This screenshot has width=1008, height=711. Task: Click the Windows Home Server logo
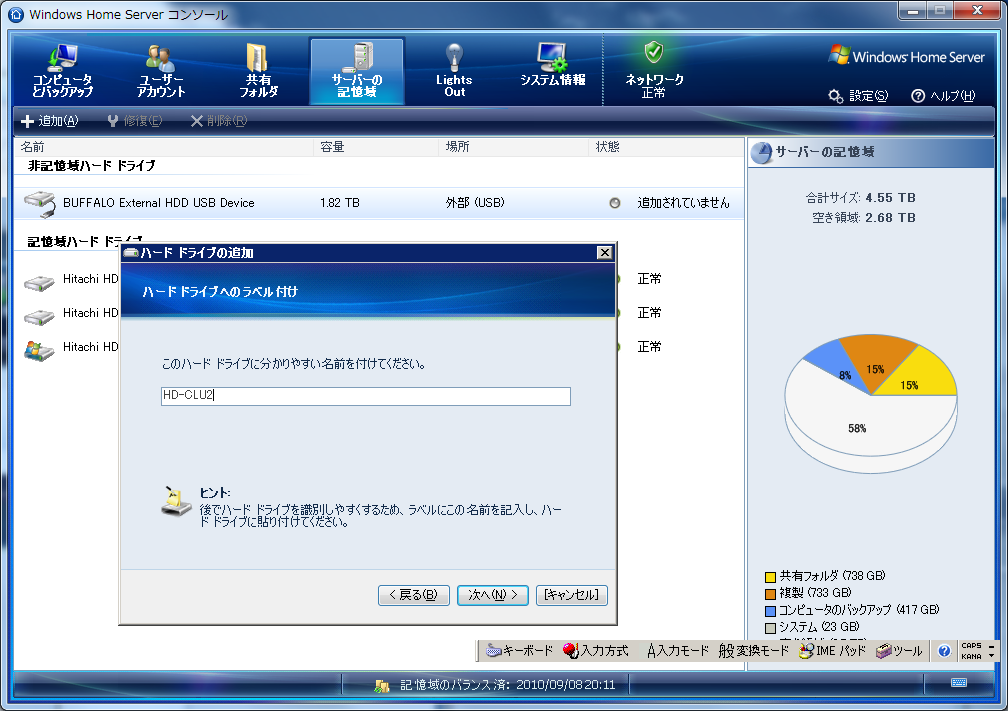pyautogui.click(x=906, y=56)
